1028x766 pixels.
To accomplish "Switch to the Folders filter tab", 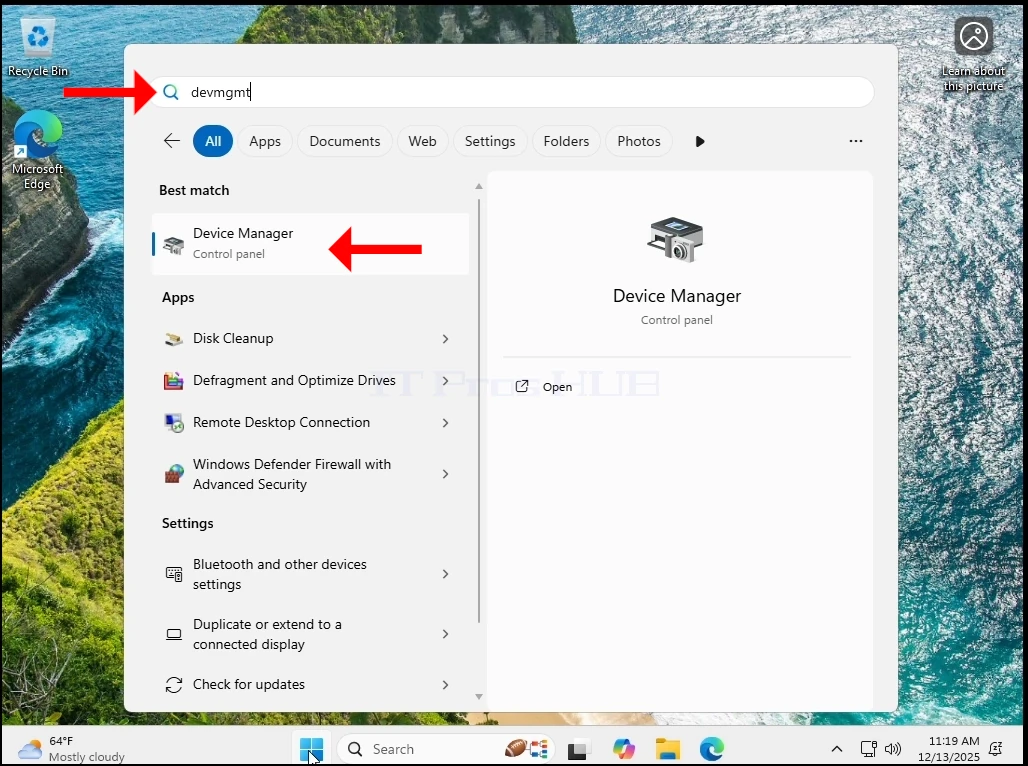I will (566, 141).
